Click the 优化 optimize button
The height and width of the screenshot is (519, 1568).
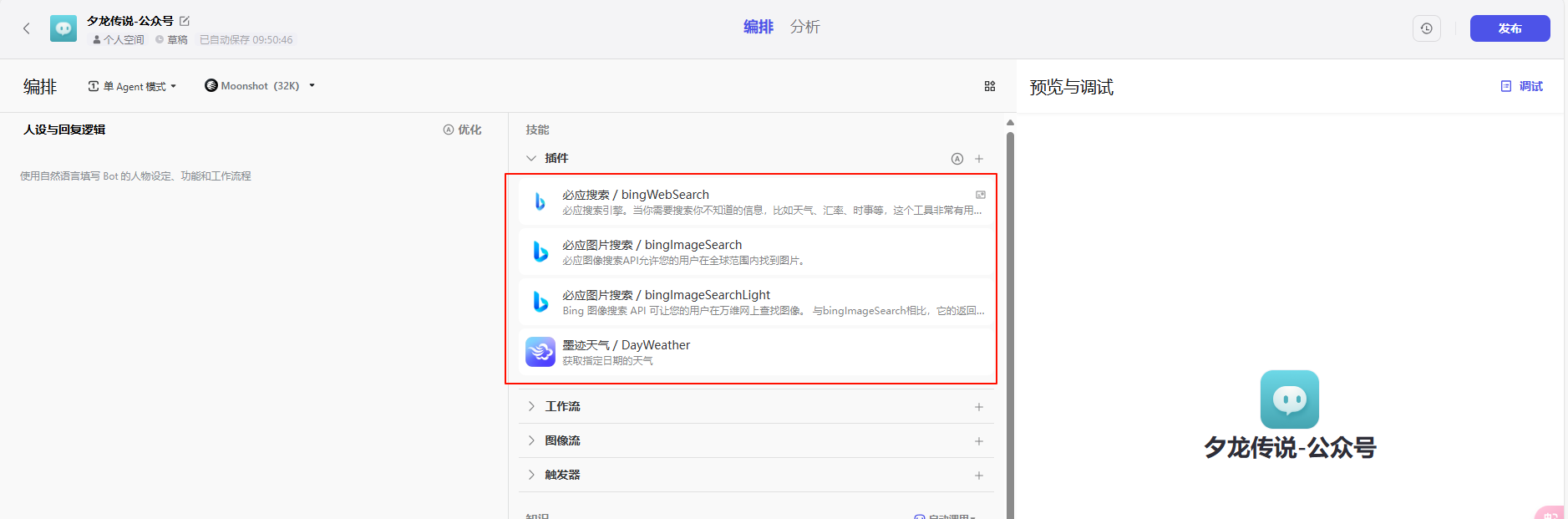coord(462,130)
